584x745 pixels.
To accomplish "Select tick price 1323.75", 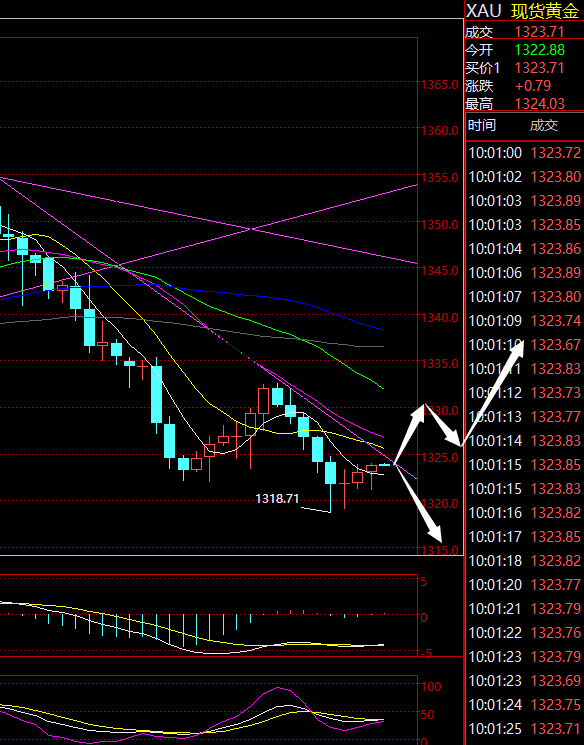I will [x=556, y=705].
